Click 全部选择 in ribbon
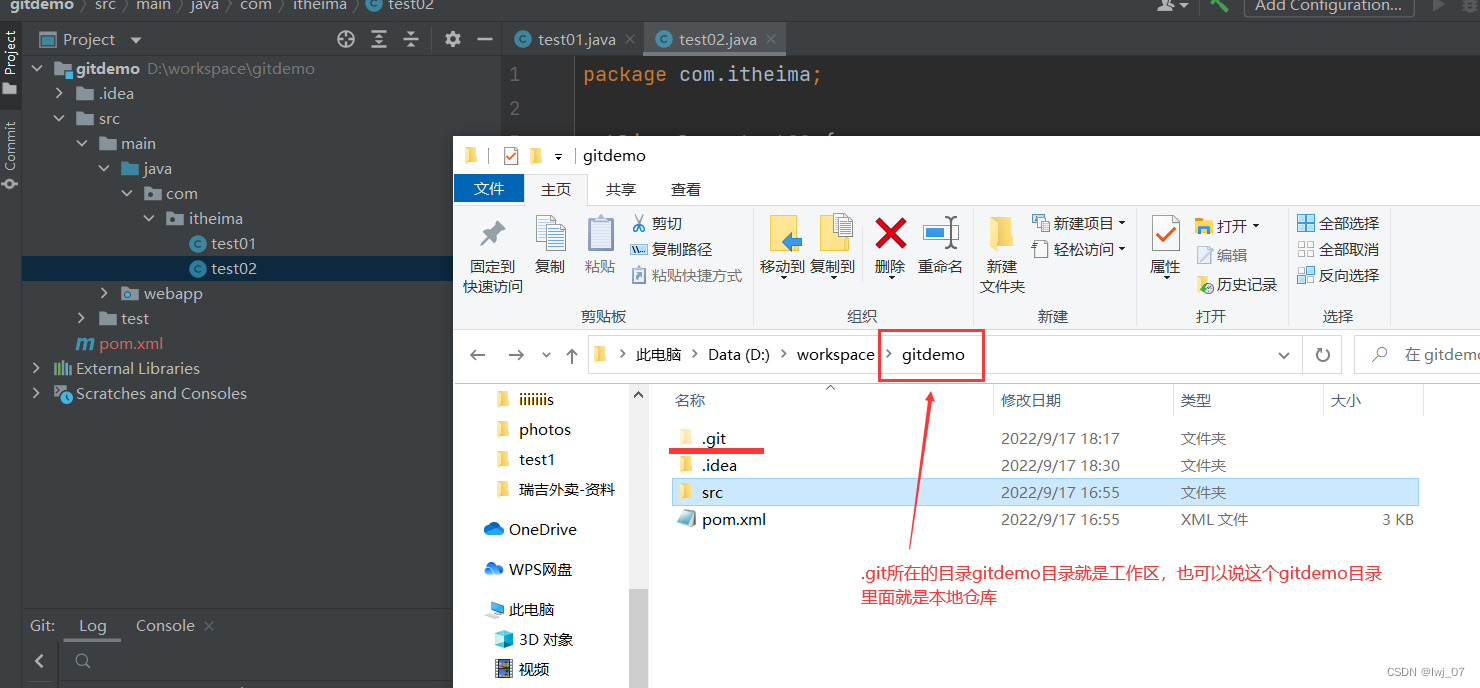1480x688 pixels. 1338,224
